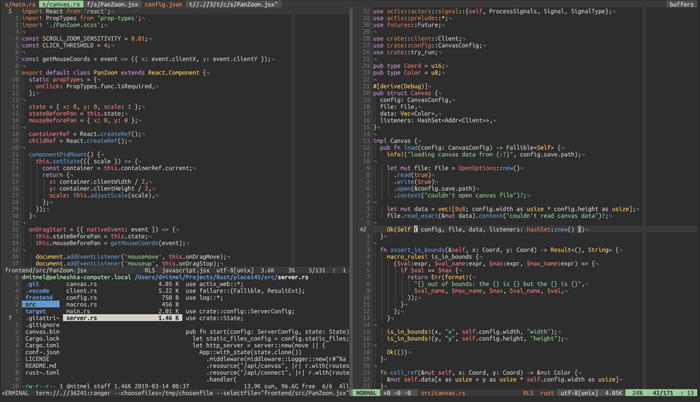
Task: Select rust~.toml file in ranger
Action: pyautogui.click(x=41, y=373)
